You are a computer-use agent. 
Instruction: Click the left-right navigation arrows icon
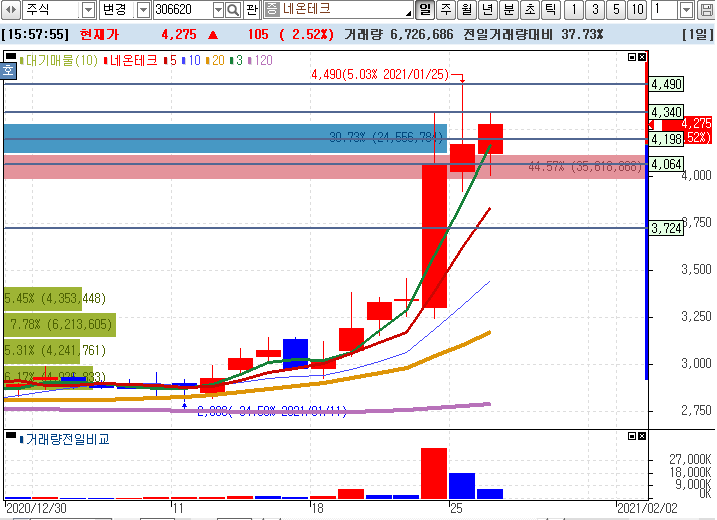pyautogui.click(x=11, y=10)
